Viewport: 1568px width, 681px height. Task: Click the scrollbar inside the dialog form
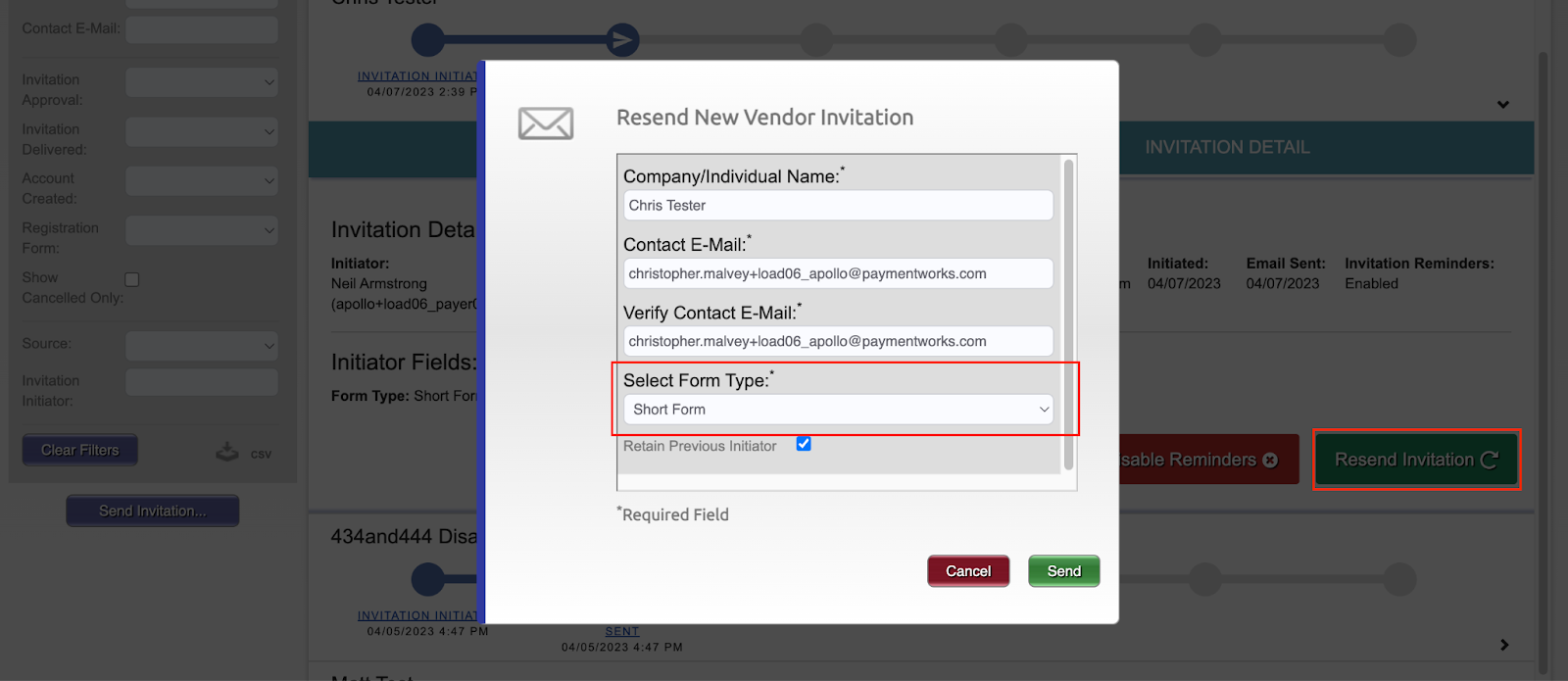(x=1068, y=314)
